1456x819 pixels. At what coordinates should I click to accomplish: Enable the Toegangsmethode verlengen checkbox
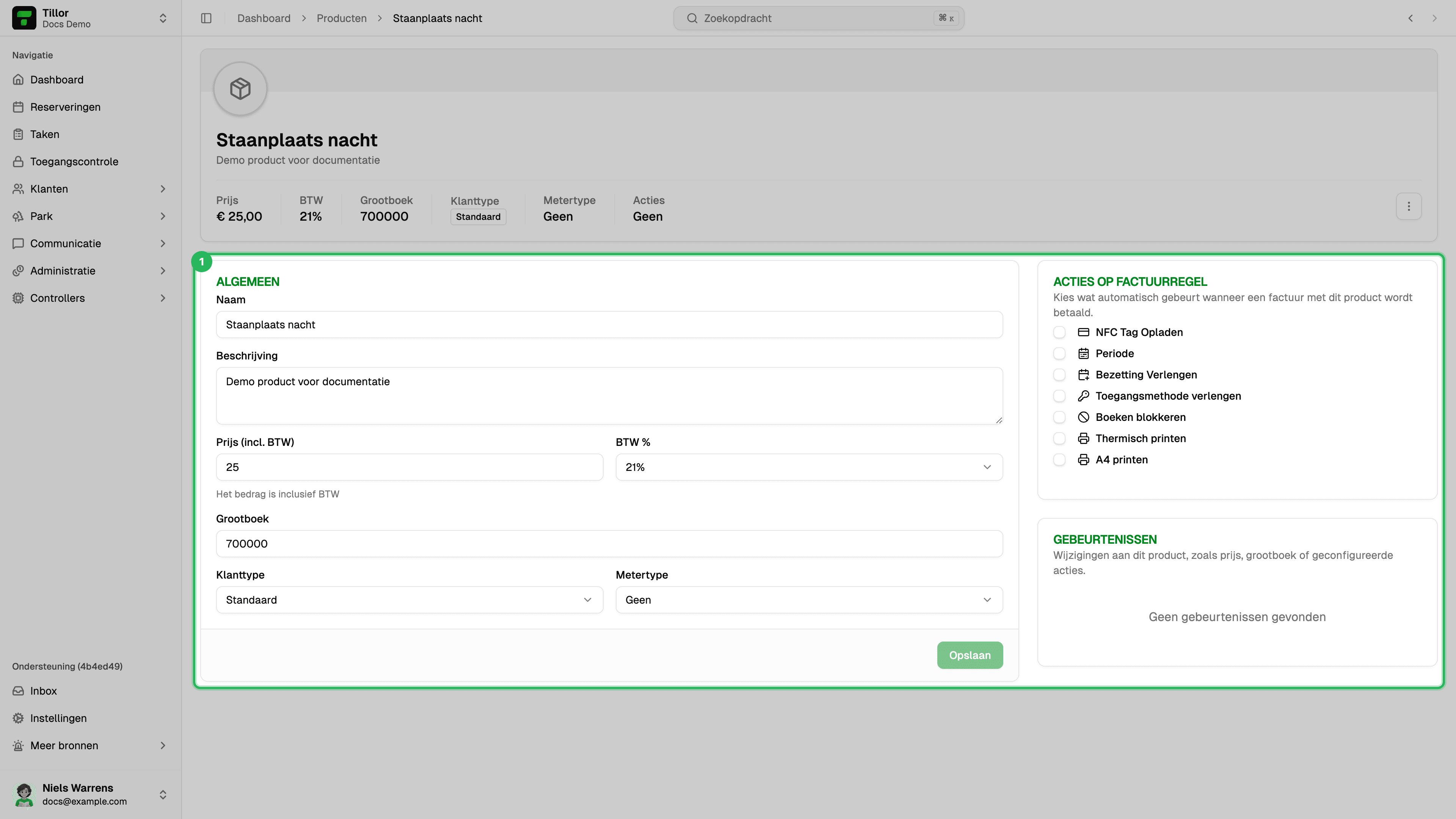pyautogui.click(x=1059, y=396)
